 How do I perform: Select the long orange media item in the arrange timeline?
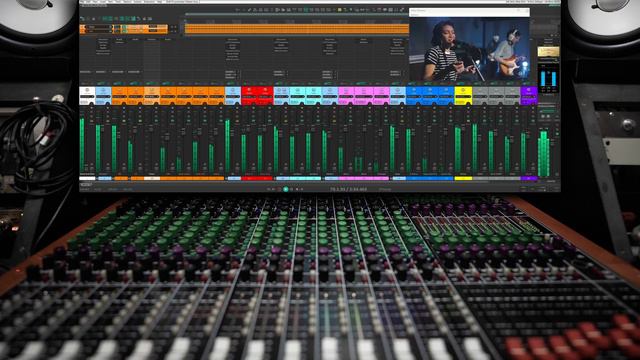pos(297,29)
